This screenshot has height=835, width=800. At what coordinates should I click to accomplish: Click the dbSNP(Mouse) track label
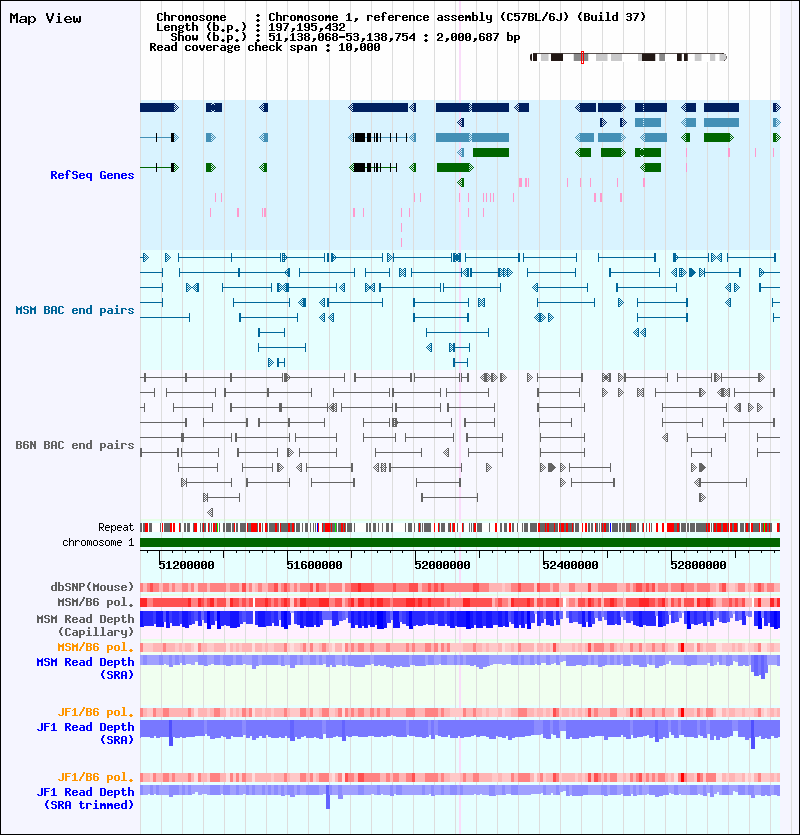click(x=92, y=587)
